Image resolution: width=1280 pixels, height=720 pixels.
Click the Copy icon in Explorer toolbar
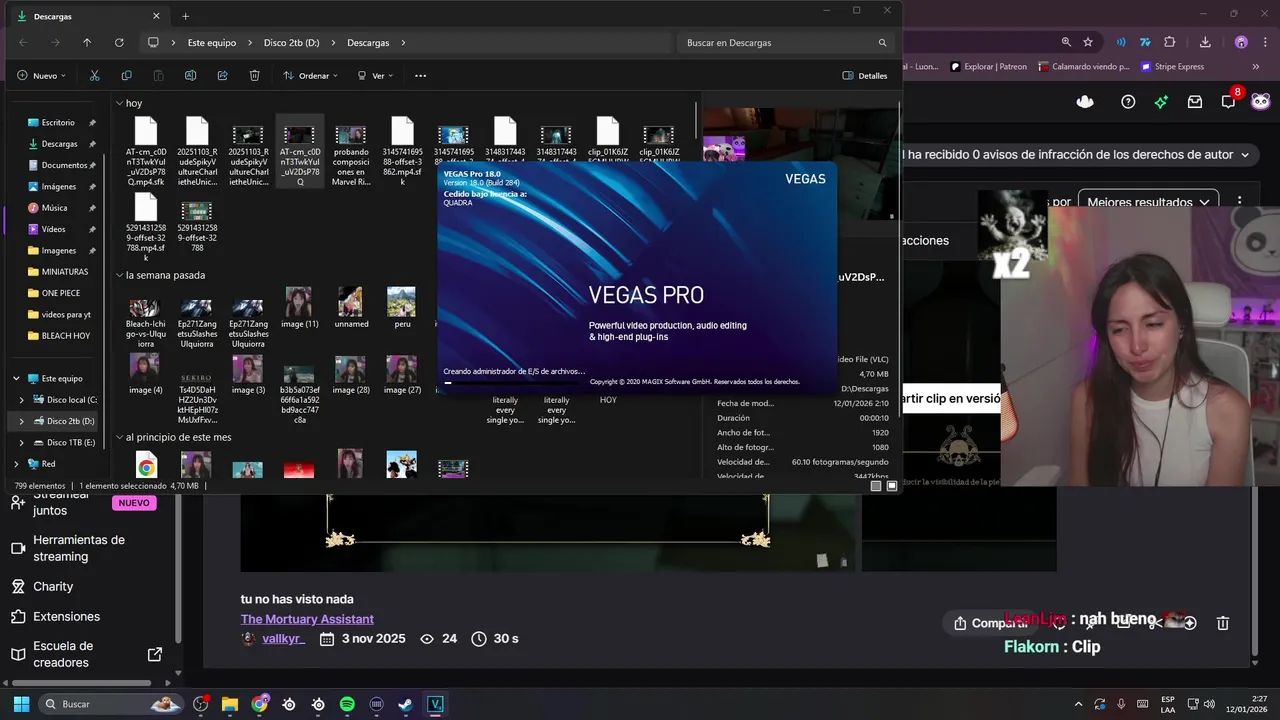(126, 75)
